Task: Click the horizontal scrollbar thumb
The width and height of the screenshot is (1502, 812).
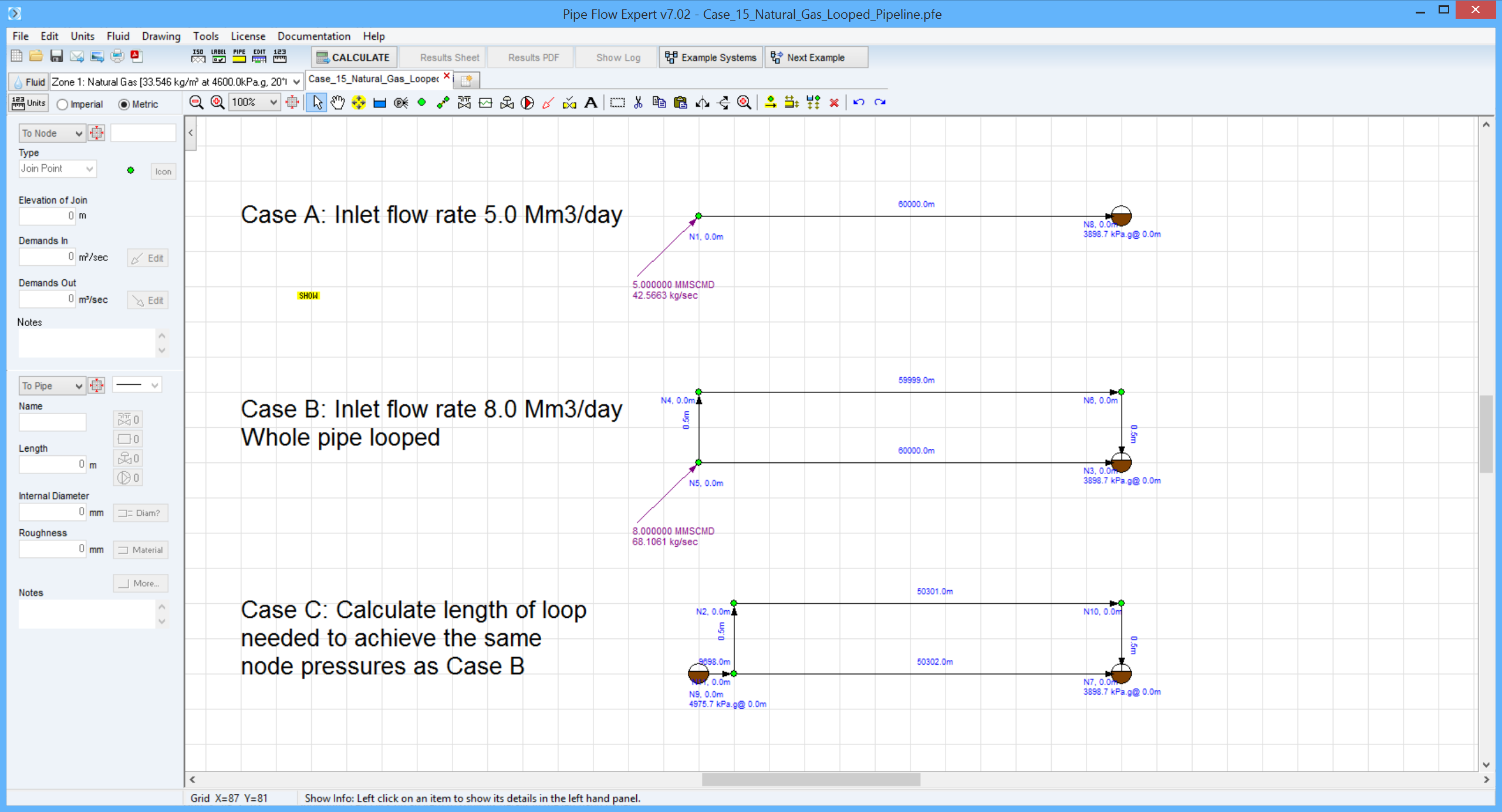Action: click(811, 780)
